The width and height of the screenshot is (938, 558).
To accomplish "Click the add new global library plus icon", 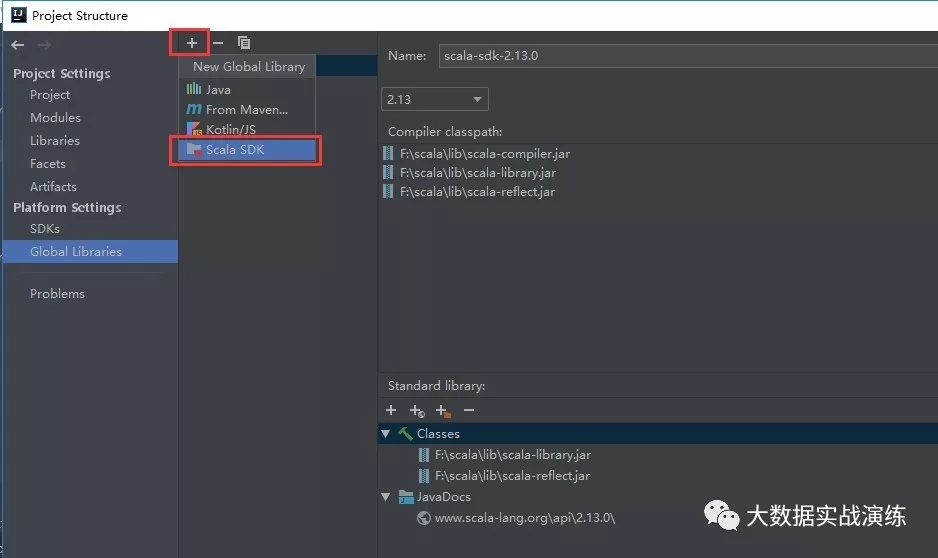I will [x=191, y=43].
